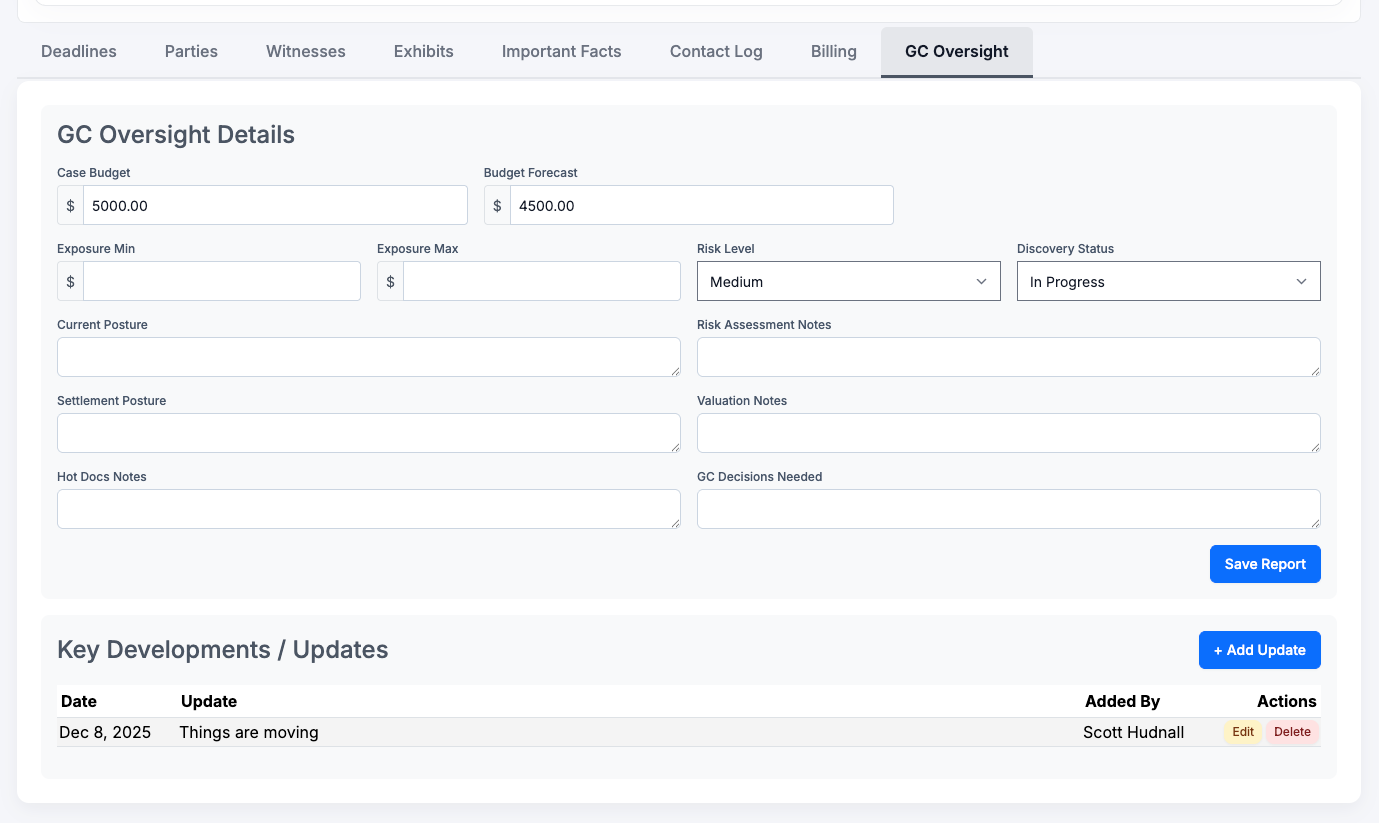Image resolution: width=1379 pixels, height=823 pixels.
Task: Click the Current Posture text area
Action: coord(368,357)
